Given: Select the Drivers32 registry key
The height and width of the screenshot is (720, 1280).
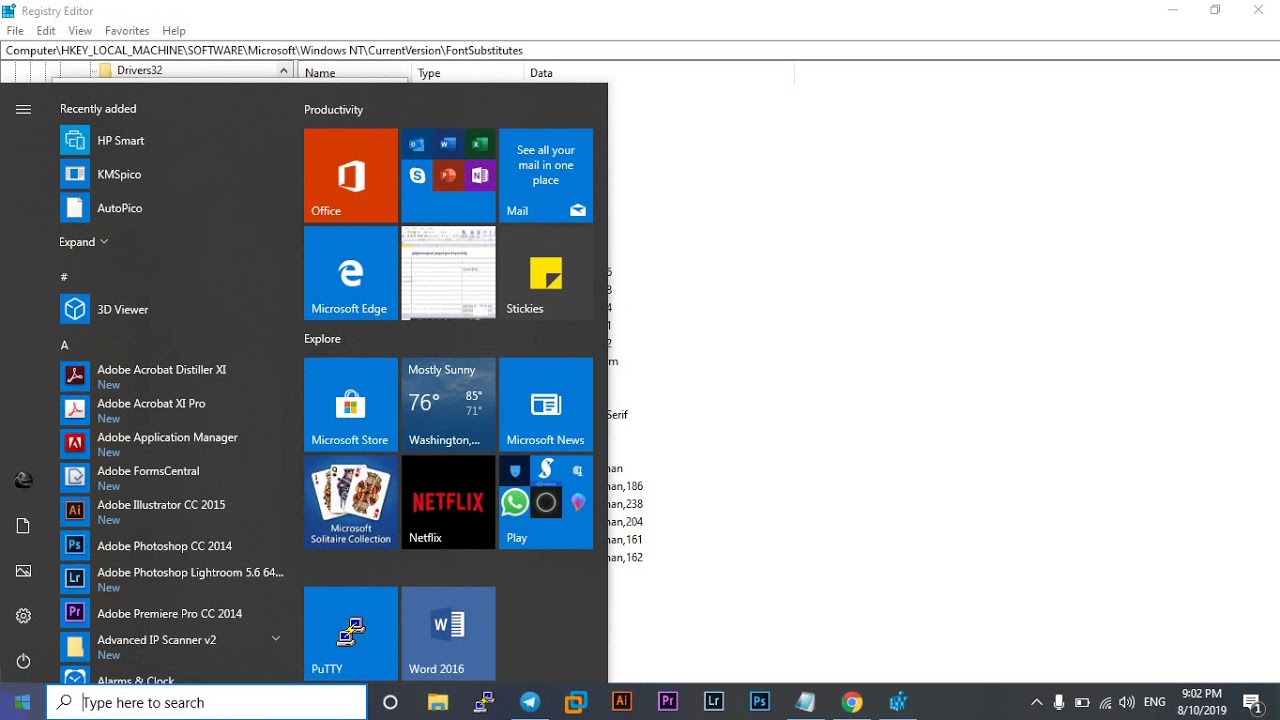Looking at the screenshot, I should coord(139,71).
